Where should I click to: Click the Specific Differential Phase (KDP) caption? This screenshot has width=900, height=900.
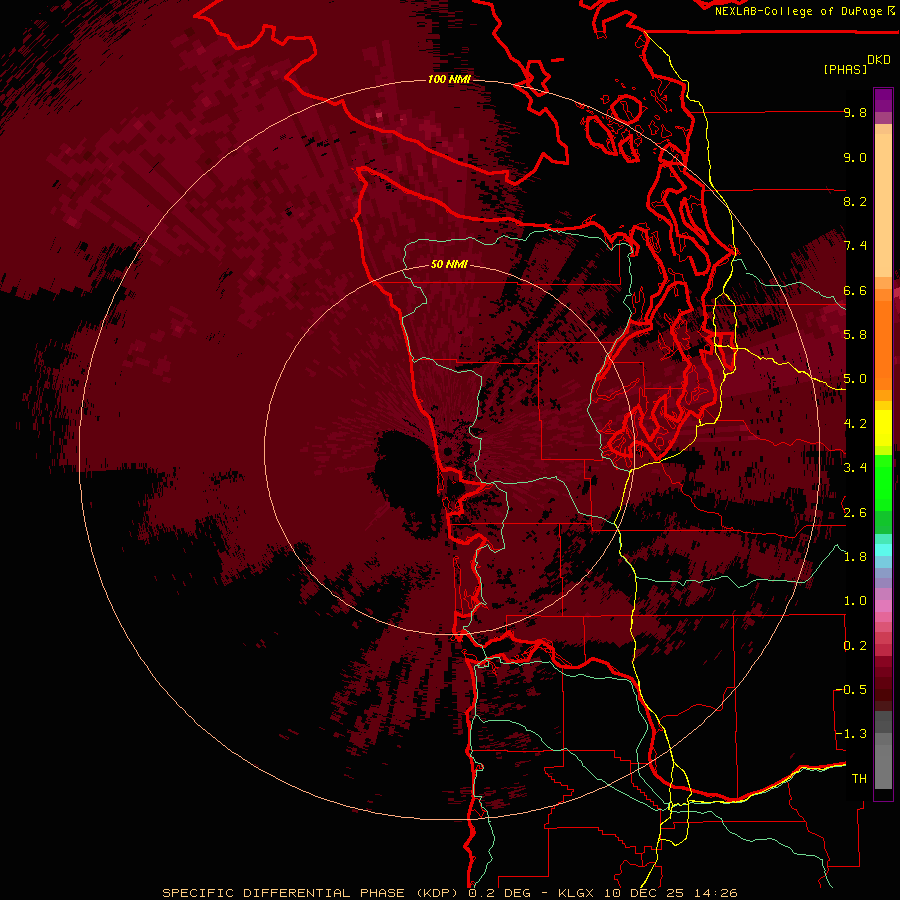click(x=312, y=893)
